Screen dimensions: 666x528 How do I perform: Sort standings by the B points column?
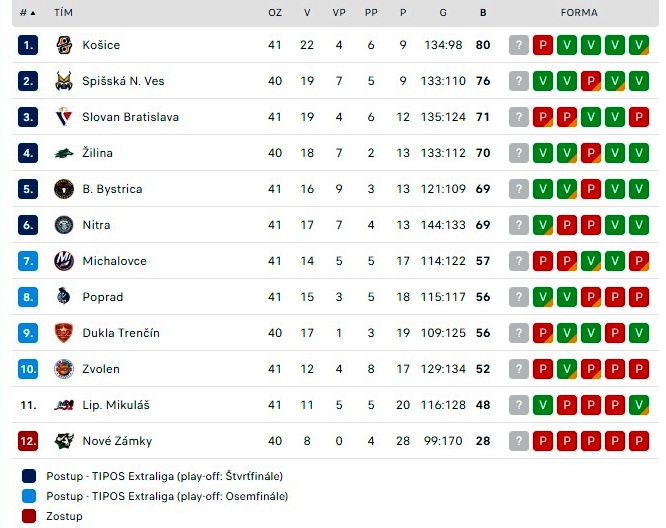(483, 13)
